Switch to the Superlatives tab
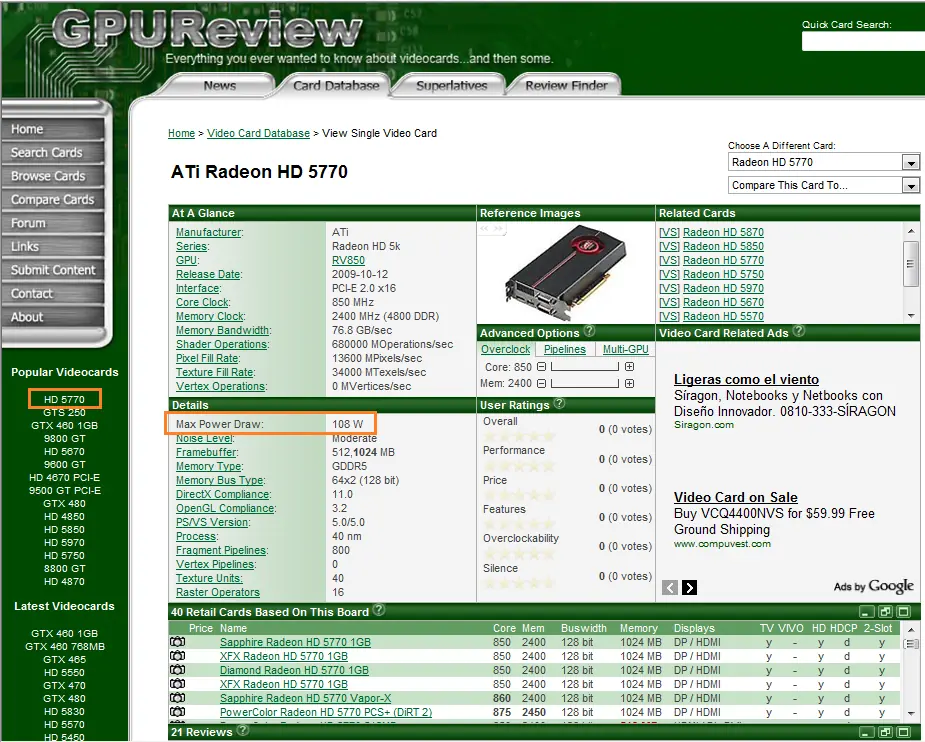925x742 pixels. 451,86
